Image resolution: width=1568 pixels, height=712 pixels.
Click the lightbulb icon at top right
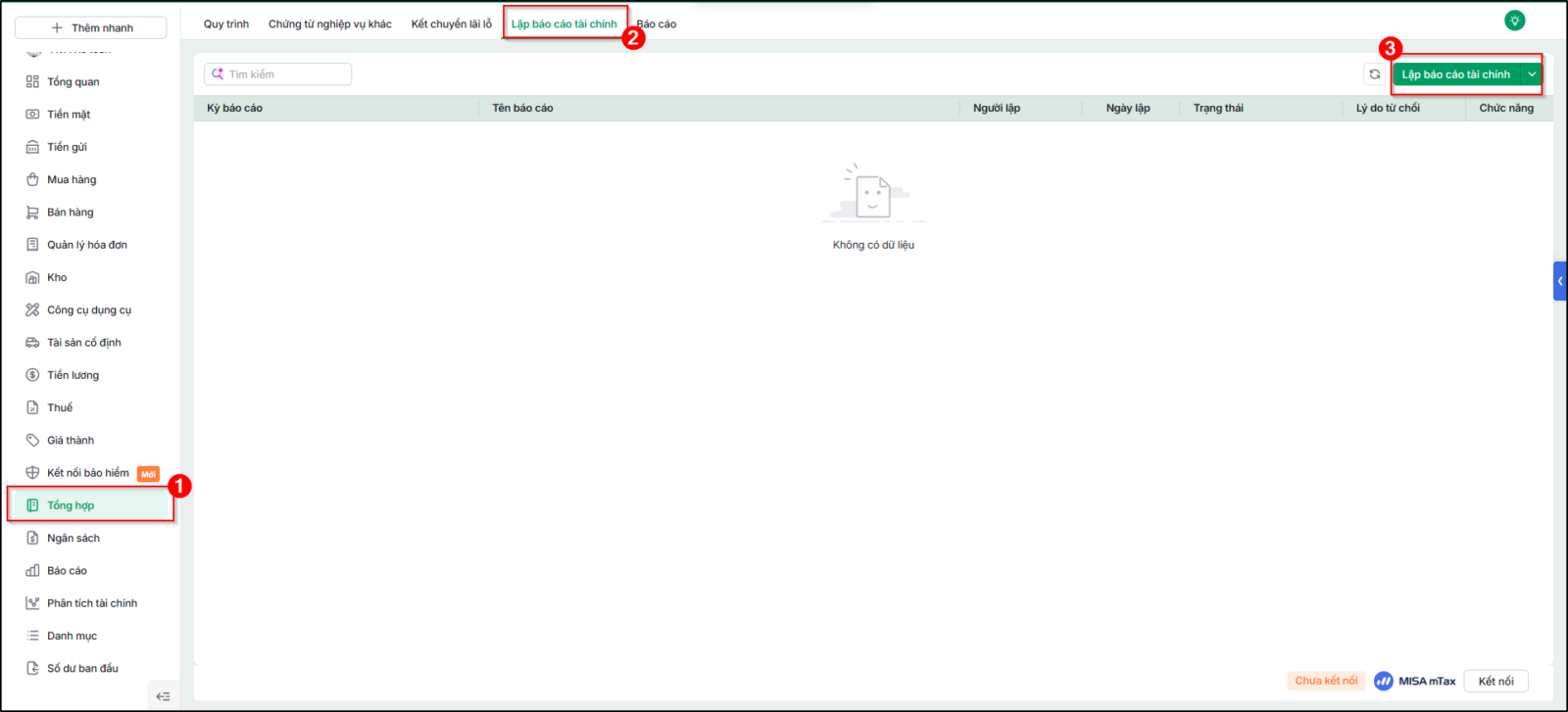click(1515, 21)
